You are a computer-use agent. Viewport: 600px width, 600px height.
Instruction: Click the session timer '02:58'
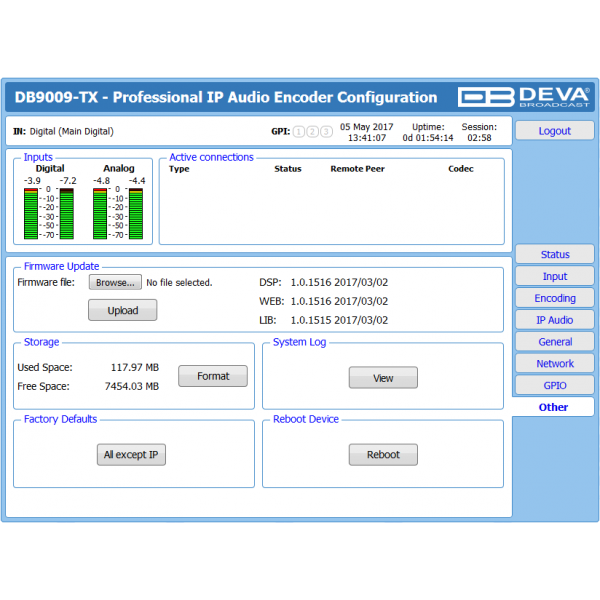click(479, 138)
